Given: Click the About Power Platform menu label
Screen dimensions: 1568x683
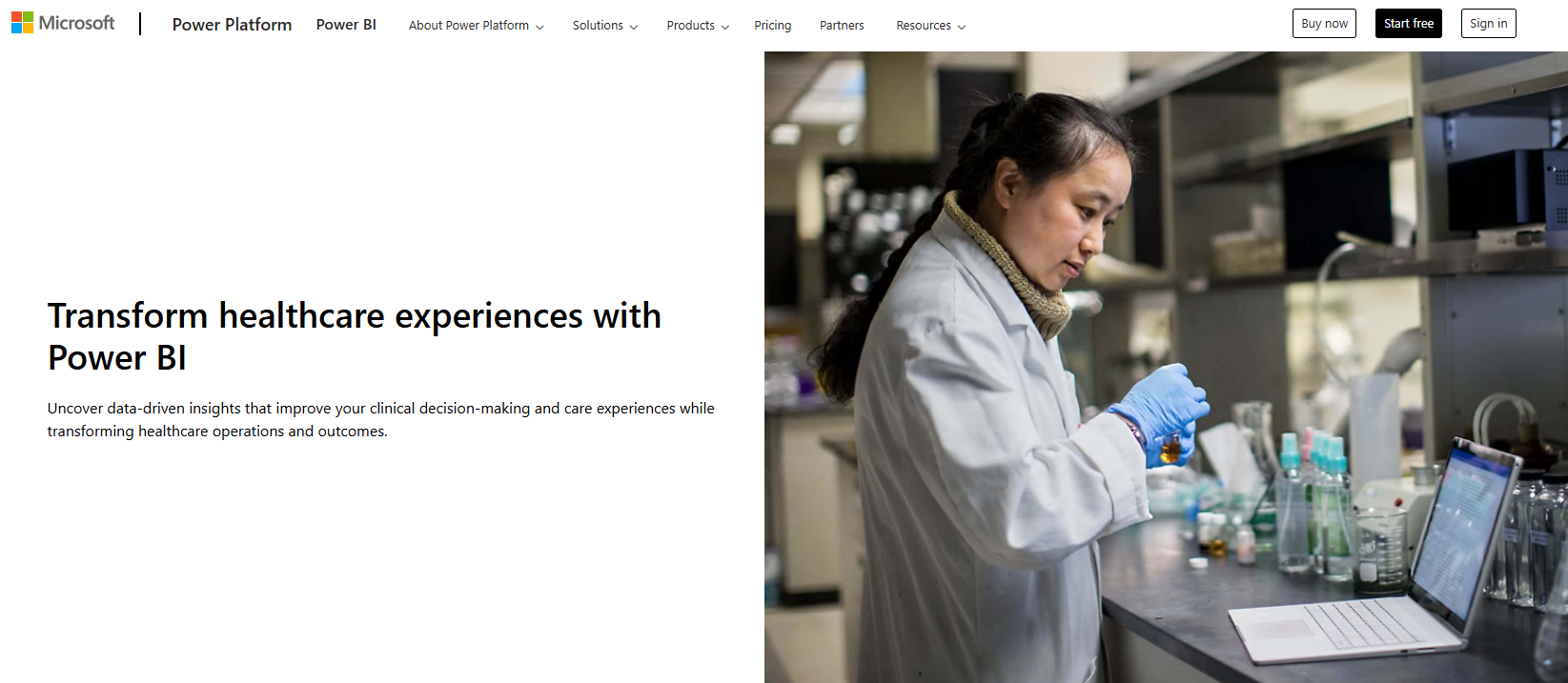Looking at the screenshot, I should click(x=468, y=26).
